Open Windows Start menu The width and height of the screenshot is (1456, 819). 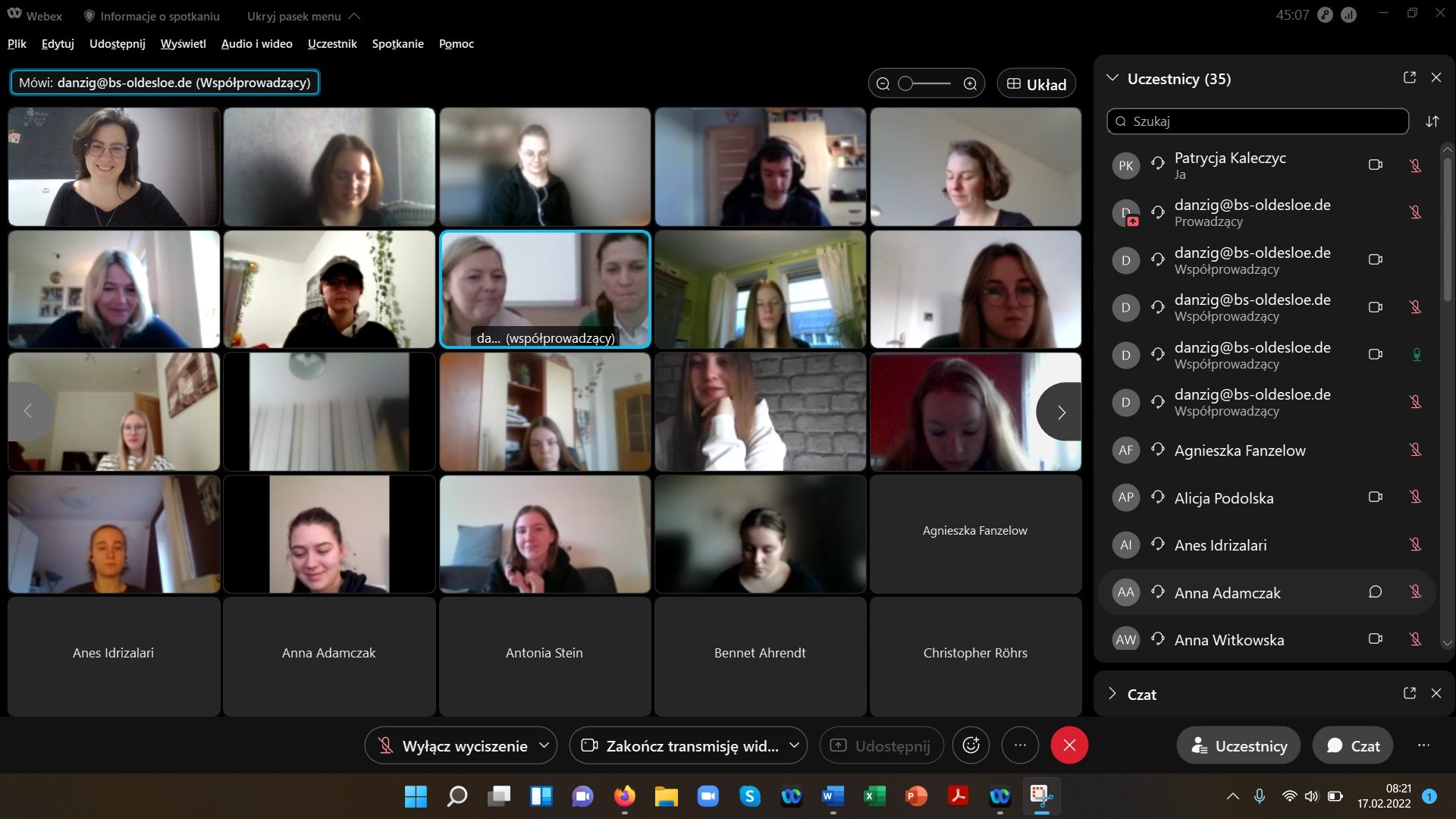coord(416,796)
